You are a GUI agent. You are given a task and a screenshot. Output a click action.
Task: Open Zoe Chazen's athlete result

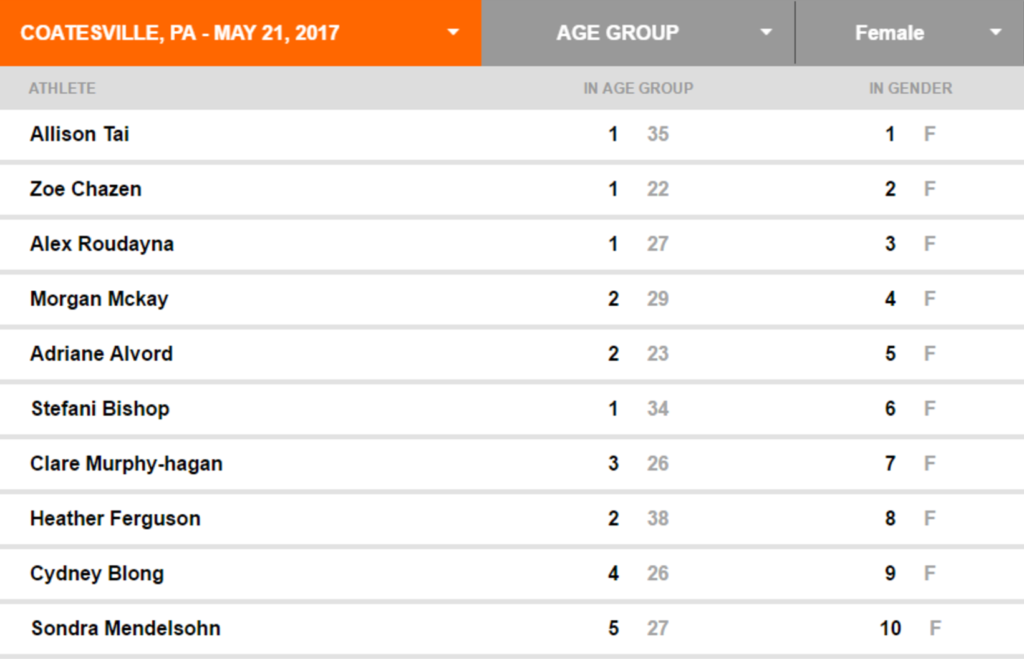click(x=512, y=189)
